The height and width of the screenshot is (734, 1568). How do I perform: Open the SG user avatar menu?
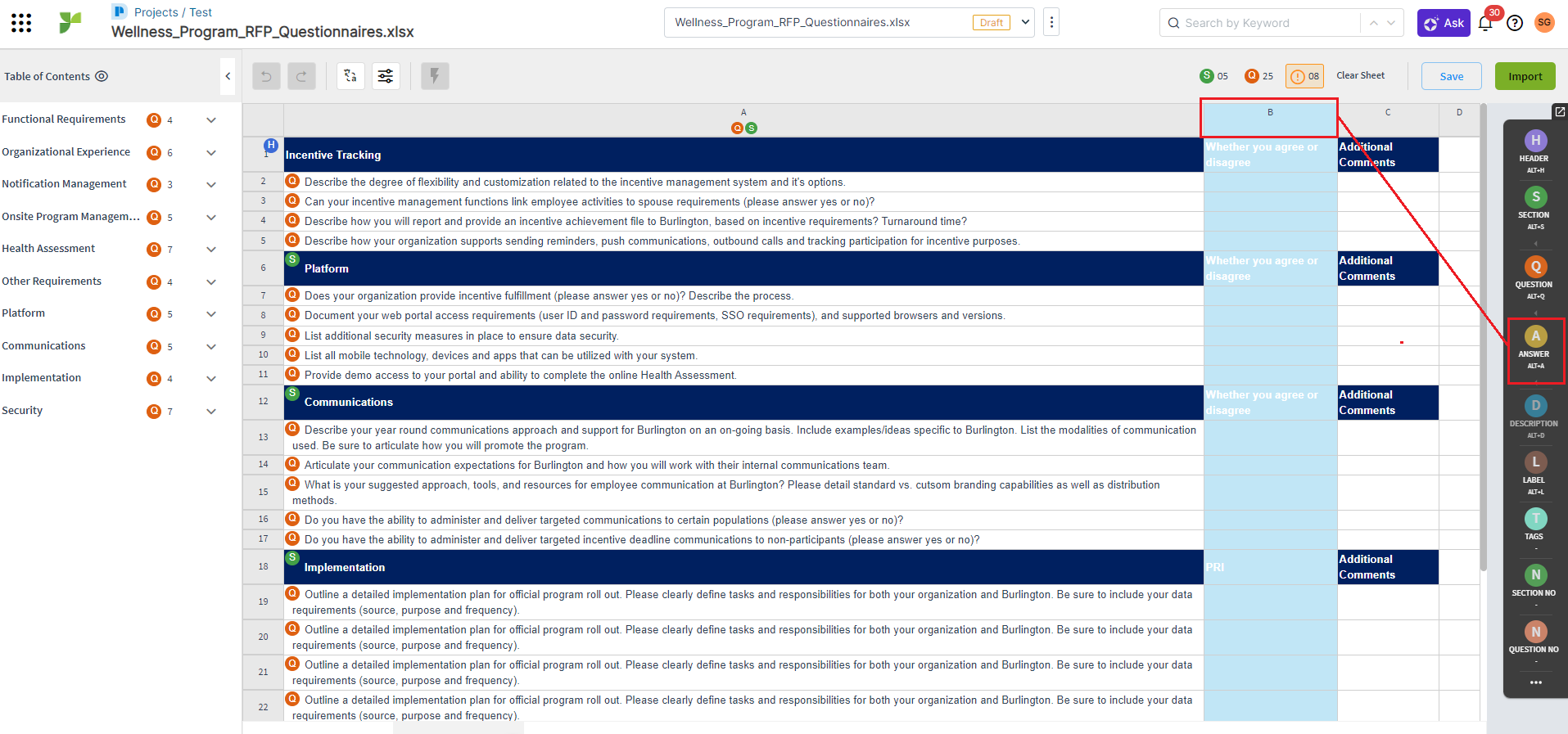1544,22
